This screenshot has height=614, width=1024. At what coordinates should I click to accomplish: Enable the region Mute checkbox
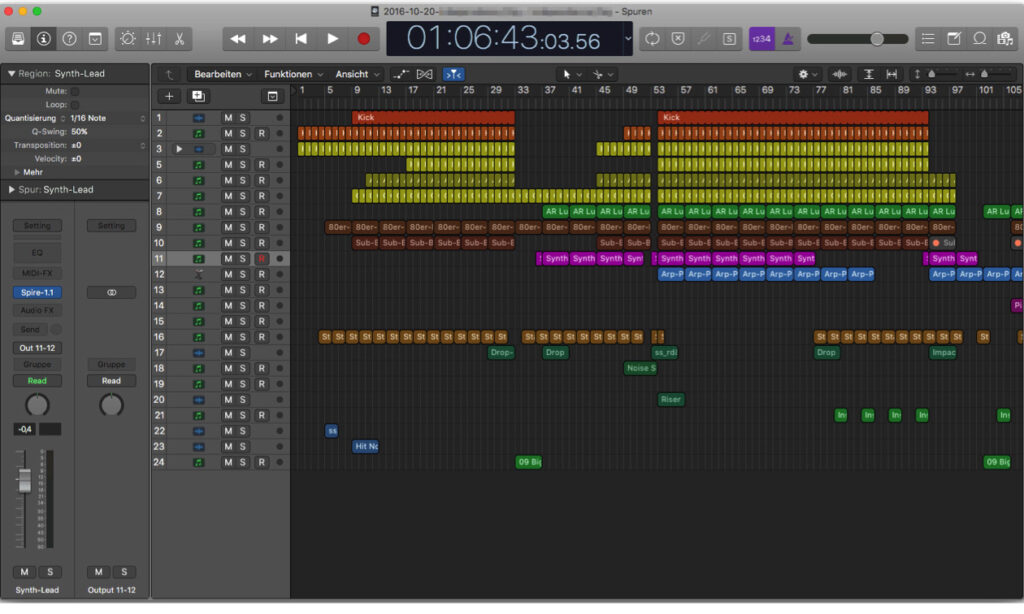click(x=74, y=91)
